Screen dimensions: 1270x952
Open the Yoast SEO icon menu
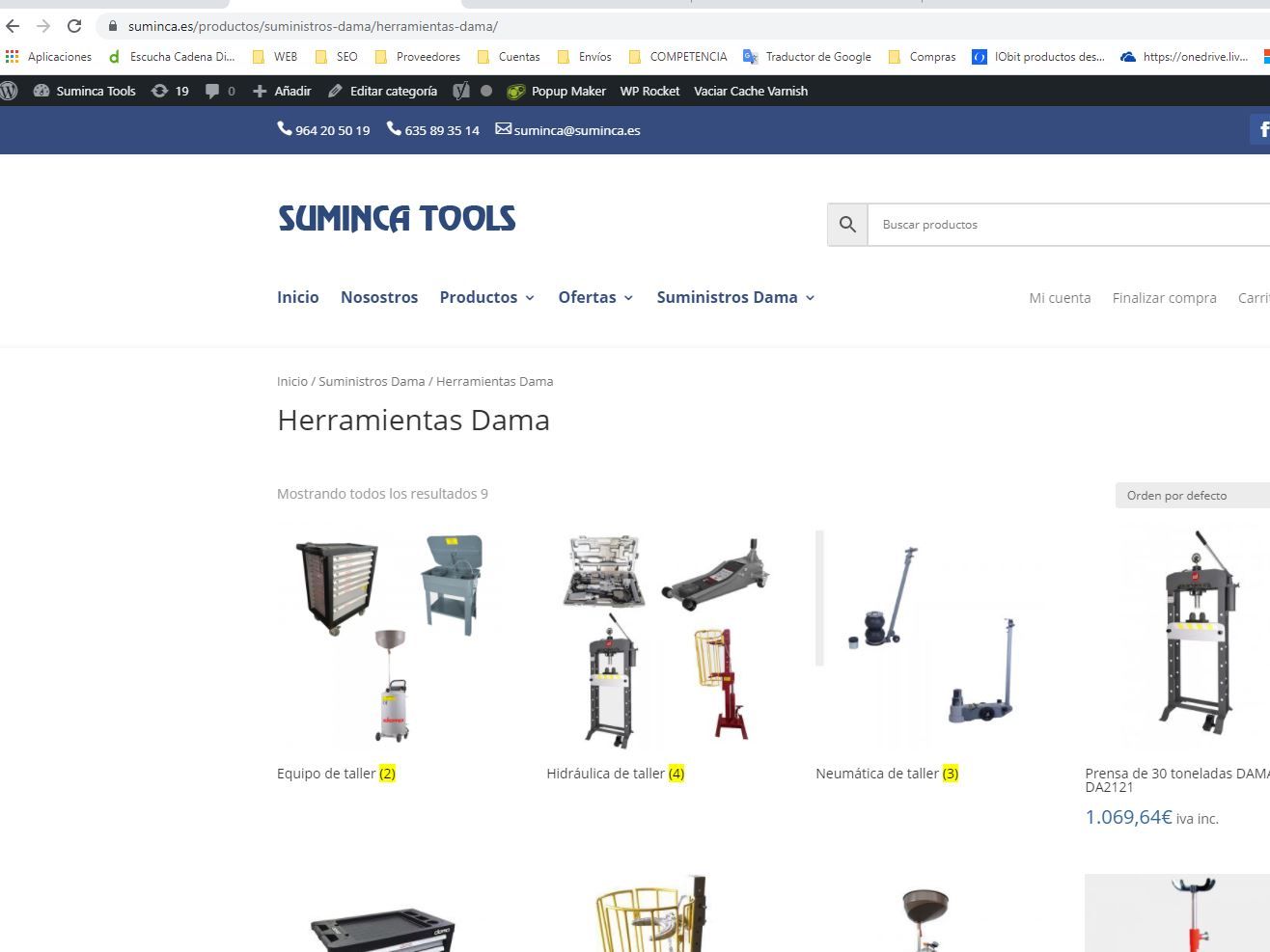[461, 91]
